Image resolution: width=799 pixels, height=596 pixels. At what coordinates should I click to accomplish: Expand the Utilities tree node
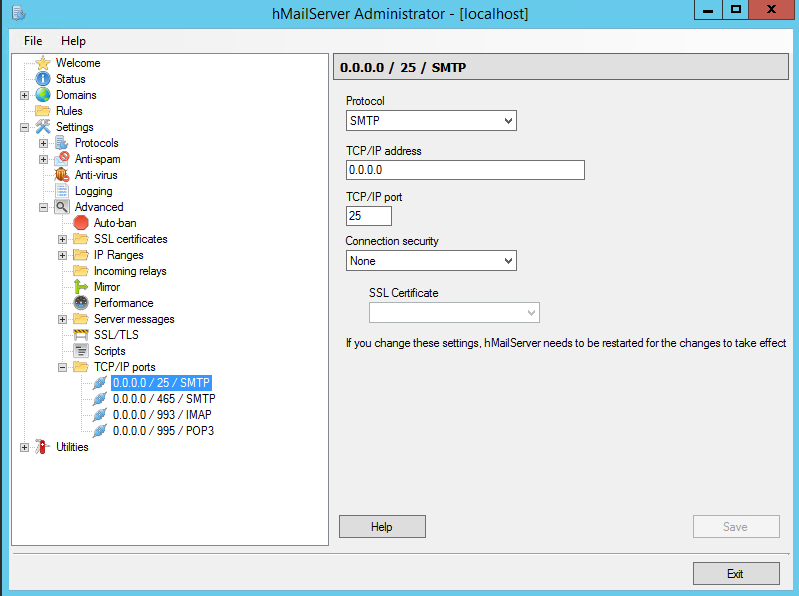pyautogui.click(x=24, y=447)
